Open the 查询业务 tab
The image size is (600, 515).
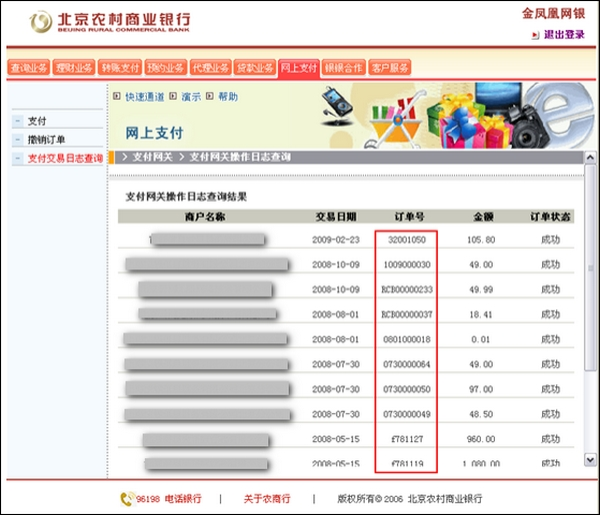[30, 68]
